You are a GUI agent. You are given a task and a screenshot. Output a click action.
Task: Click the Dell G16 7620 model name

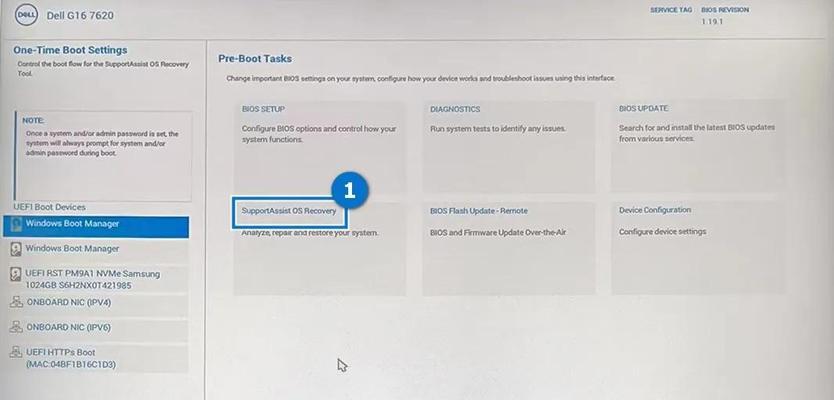pos(80,15)
